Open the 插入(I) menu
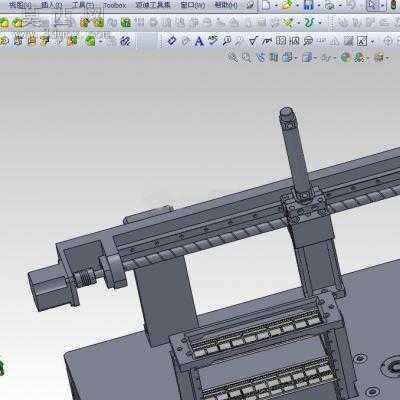Image resolution: width=400 pixels, height=400 pixels. click(52, 5)
